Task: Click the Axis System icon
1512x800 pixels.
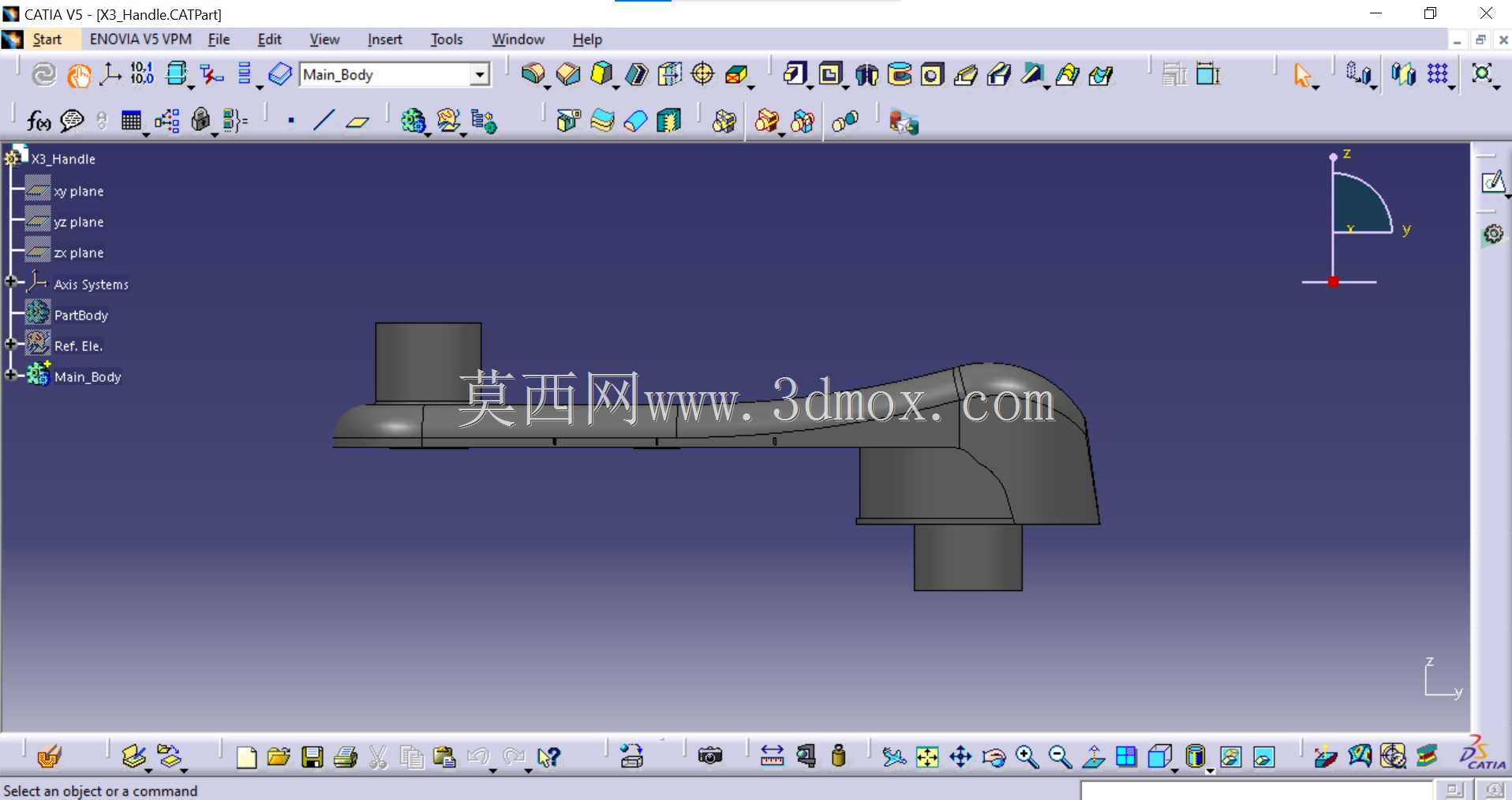Action: pyautogui.click(x=110, y=74)
